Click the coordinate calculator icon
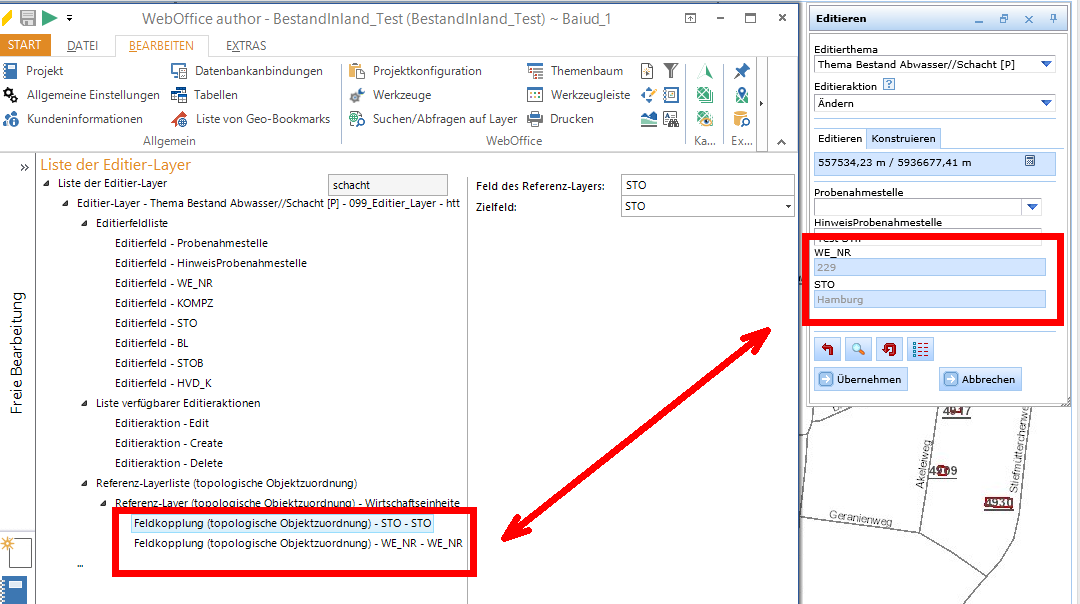 1030,161
